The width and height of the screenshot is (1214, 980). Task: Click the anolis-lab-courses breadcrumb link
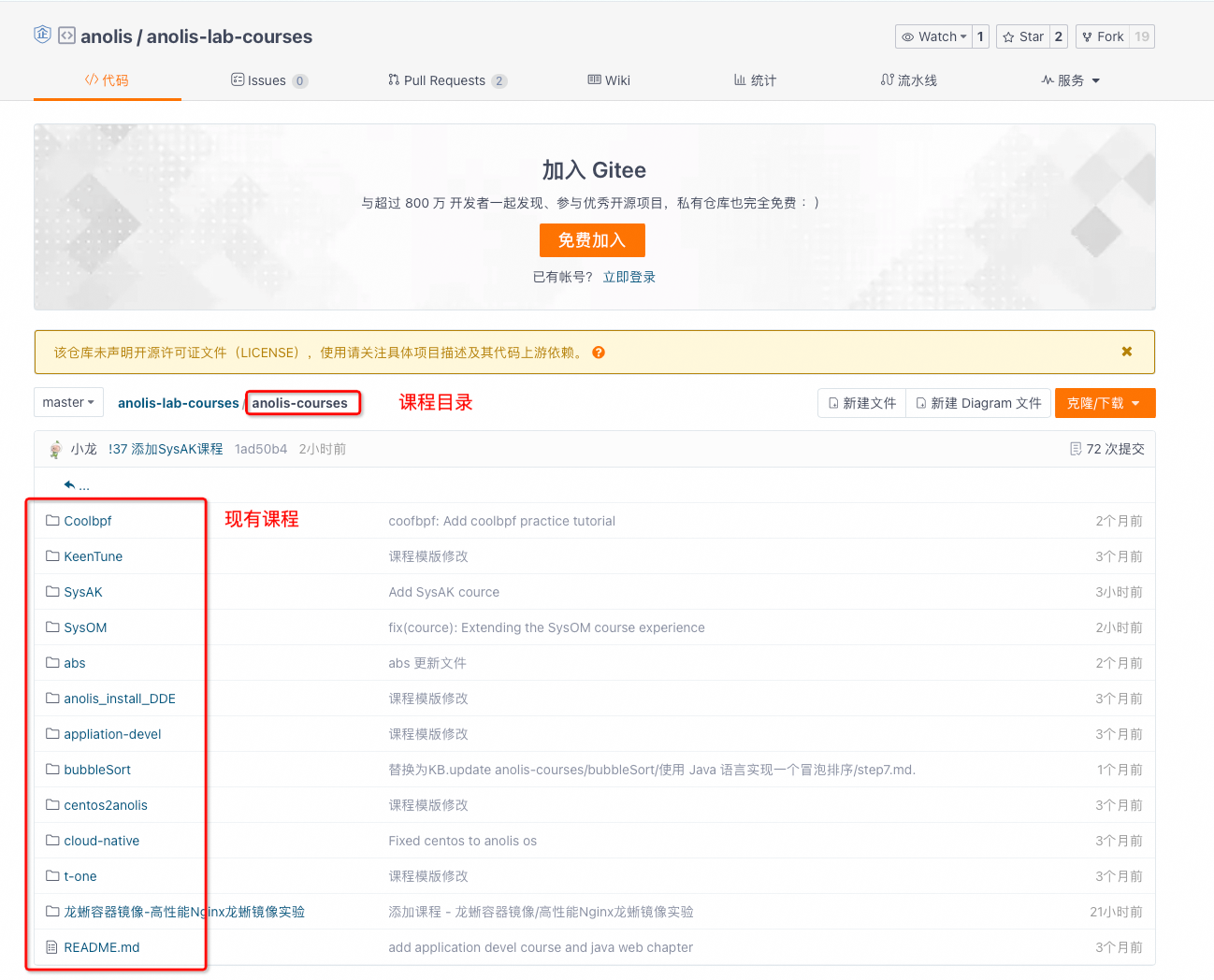coord(179,403)
